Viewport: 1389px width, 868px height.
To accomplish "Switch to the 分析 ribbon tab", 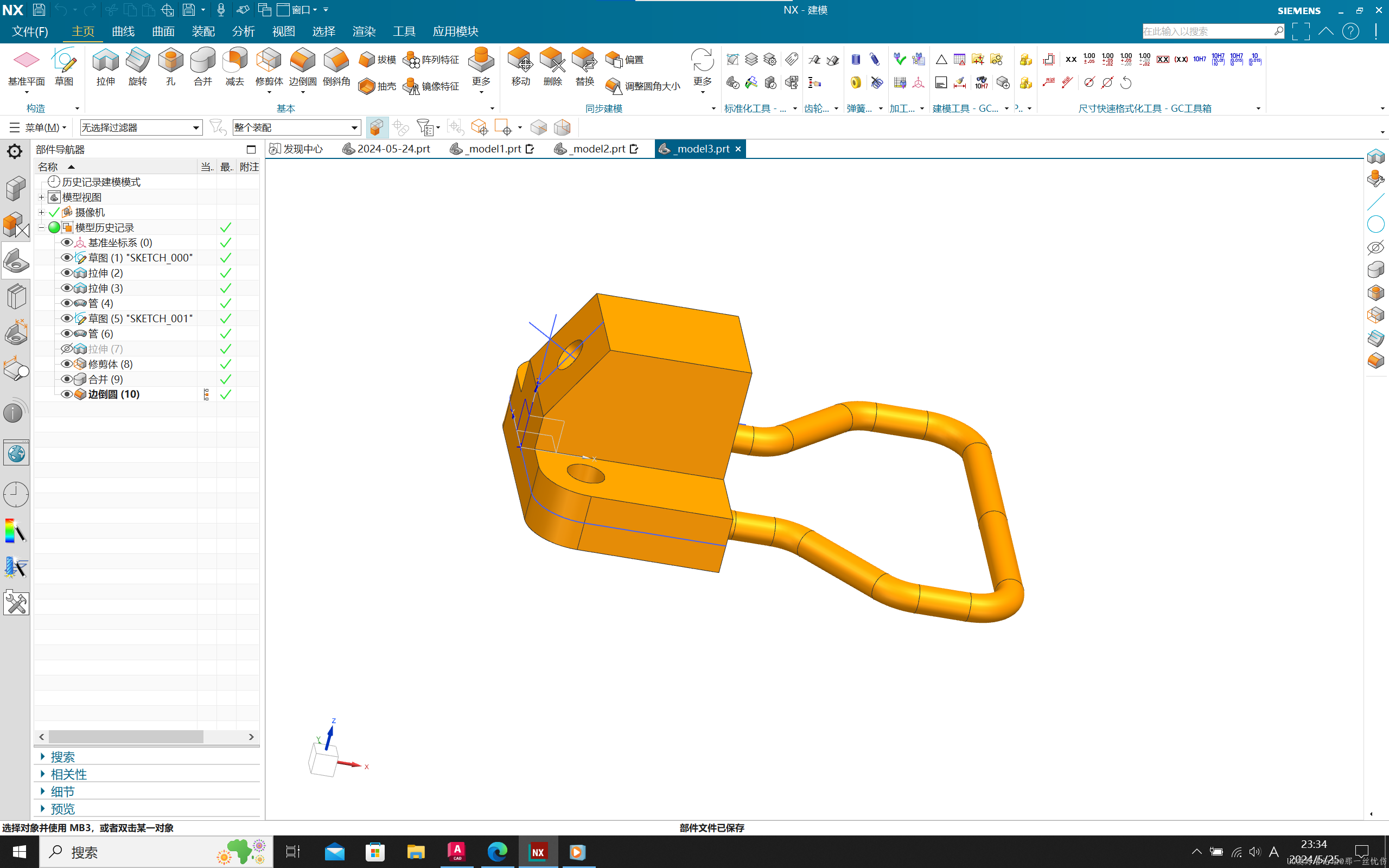I will click(244, 31).
